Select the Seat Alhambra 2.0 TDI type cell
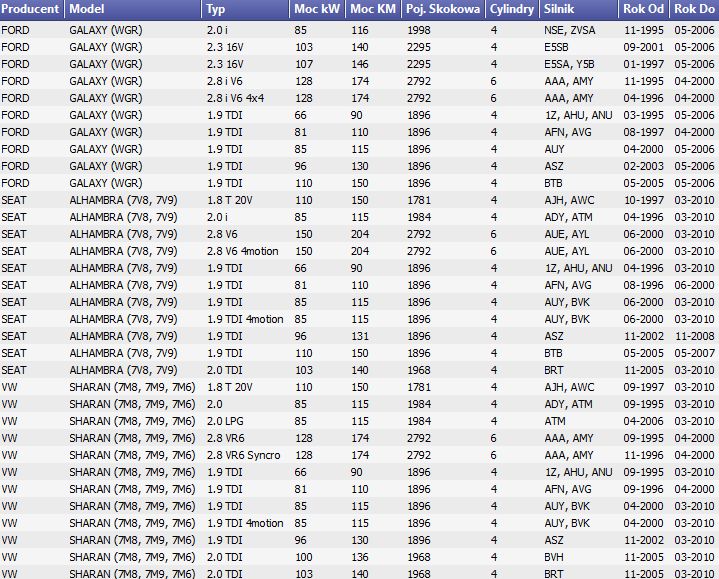Viewport: 719px width, 579px height. 224,370
